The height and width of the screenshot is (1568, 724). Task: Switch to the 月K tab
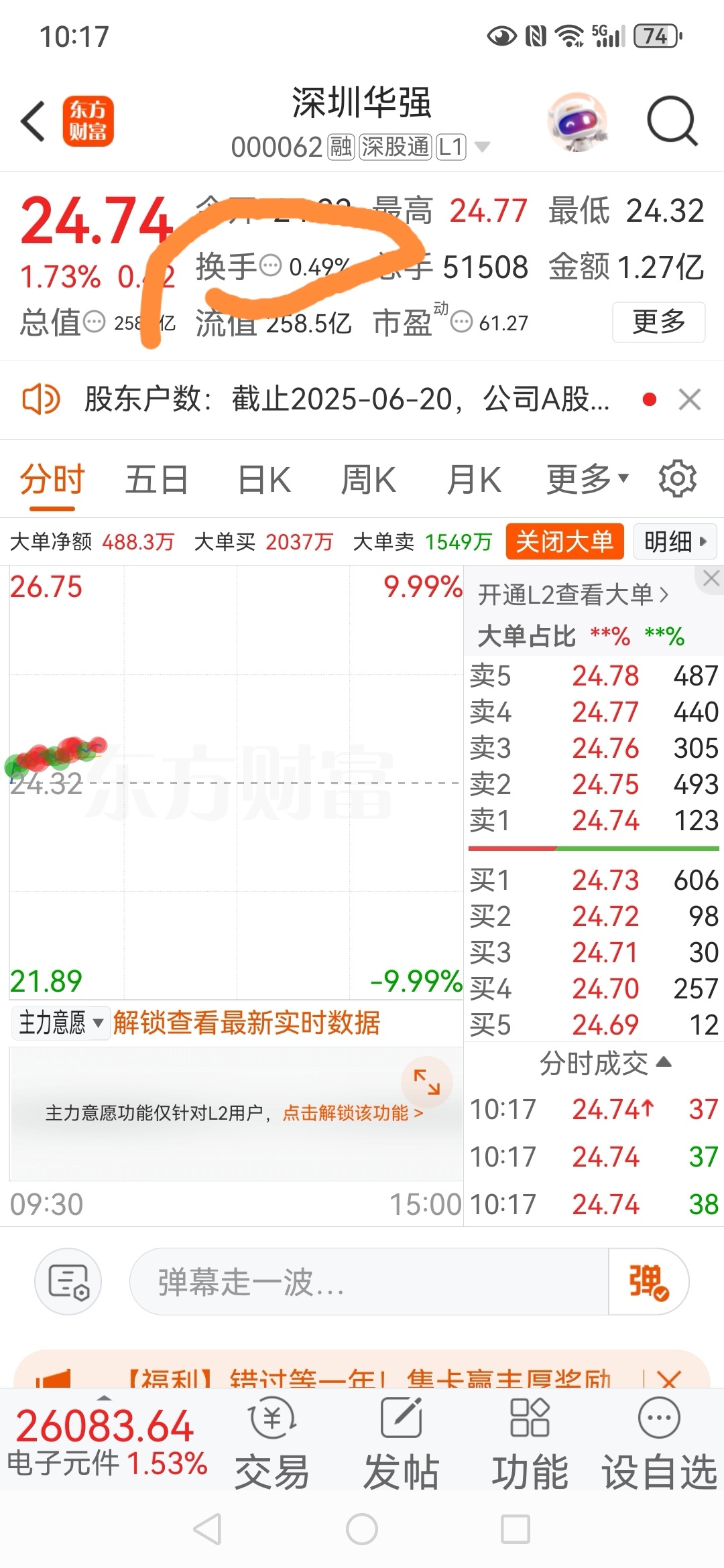tap(474, 480)
